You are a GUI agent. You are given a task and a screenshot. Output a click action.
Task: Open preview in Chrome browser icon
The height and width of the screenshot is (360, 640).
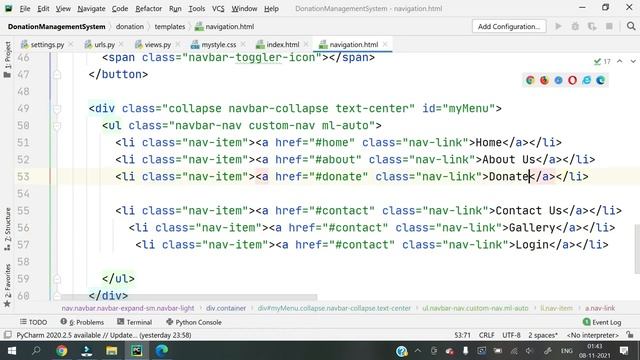tap(530, 80)
